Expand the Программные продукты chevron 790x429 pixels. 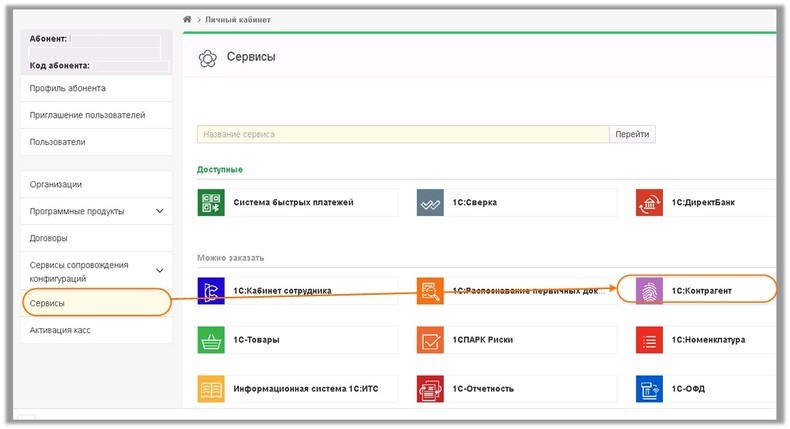tap(160, 211)
